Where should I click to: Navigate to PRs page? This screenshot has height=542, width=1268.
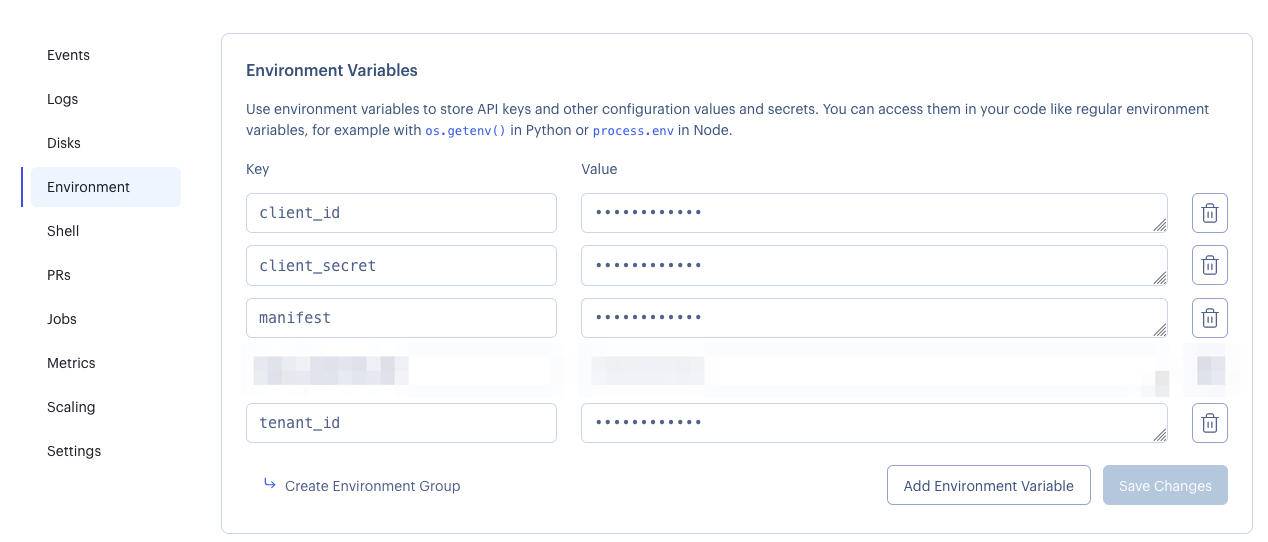tap(59, 275)
